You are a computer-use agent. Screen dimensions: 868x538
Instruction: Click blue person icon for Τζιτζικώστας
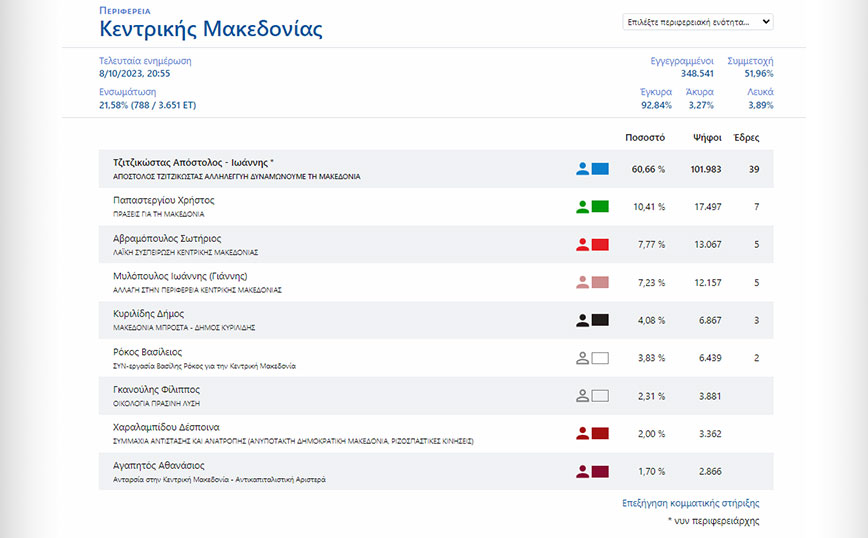(x=582, y=169)
